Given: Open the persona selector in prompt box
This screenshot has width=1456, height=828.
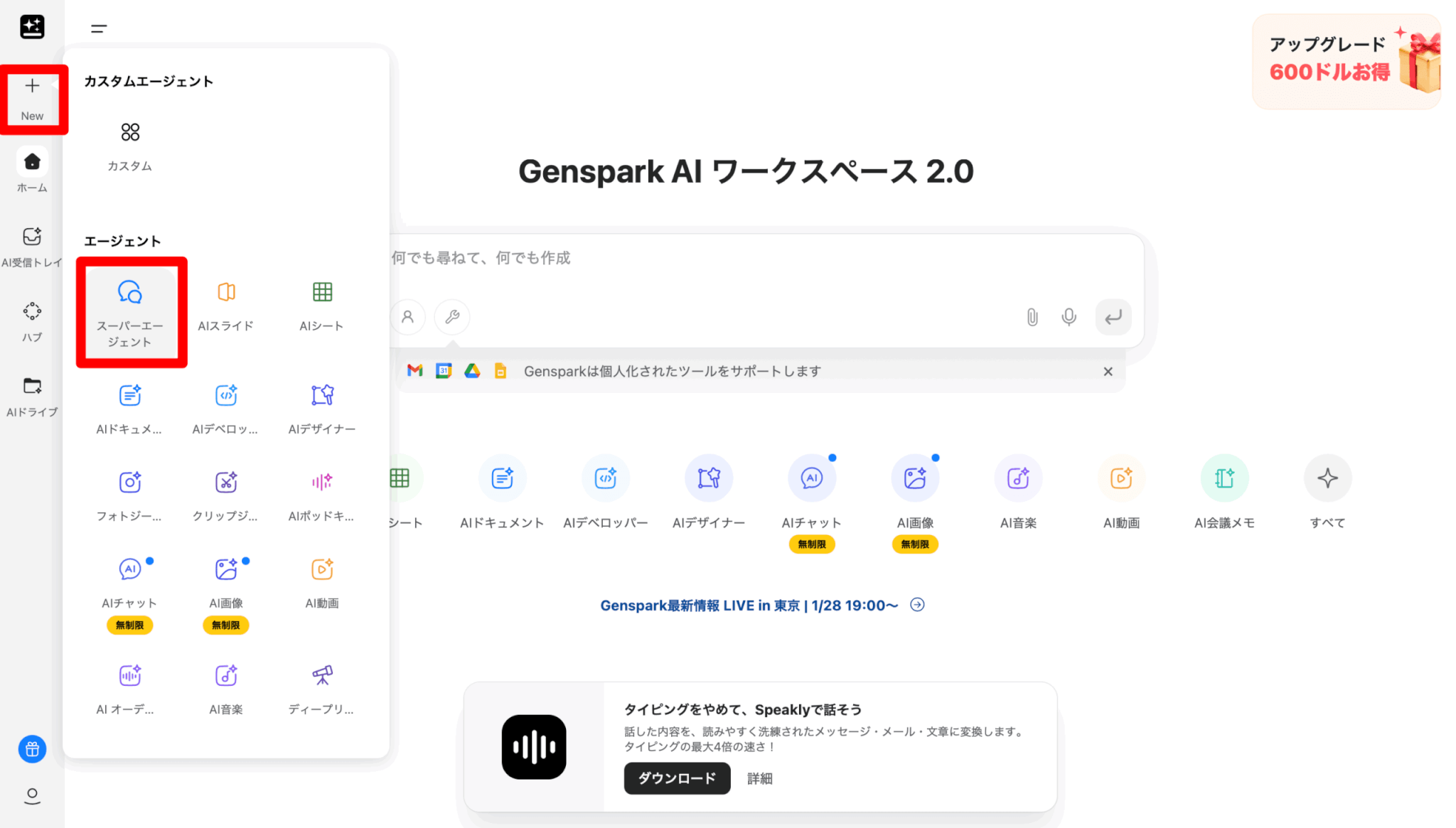Looking at the screenshot, I should (407, 317).
